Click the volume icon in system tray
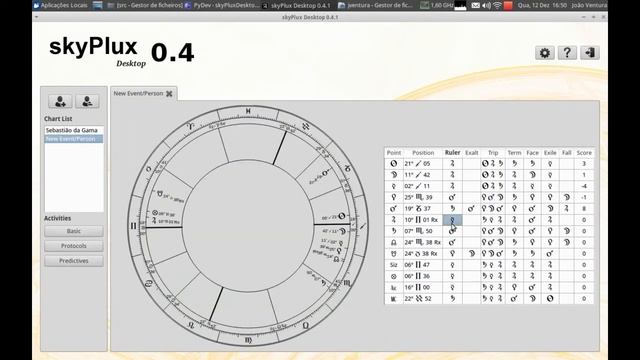Screen dimensions: 640x360 click(x=486, y=5)
